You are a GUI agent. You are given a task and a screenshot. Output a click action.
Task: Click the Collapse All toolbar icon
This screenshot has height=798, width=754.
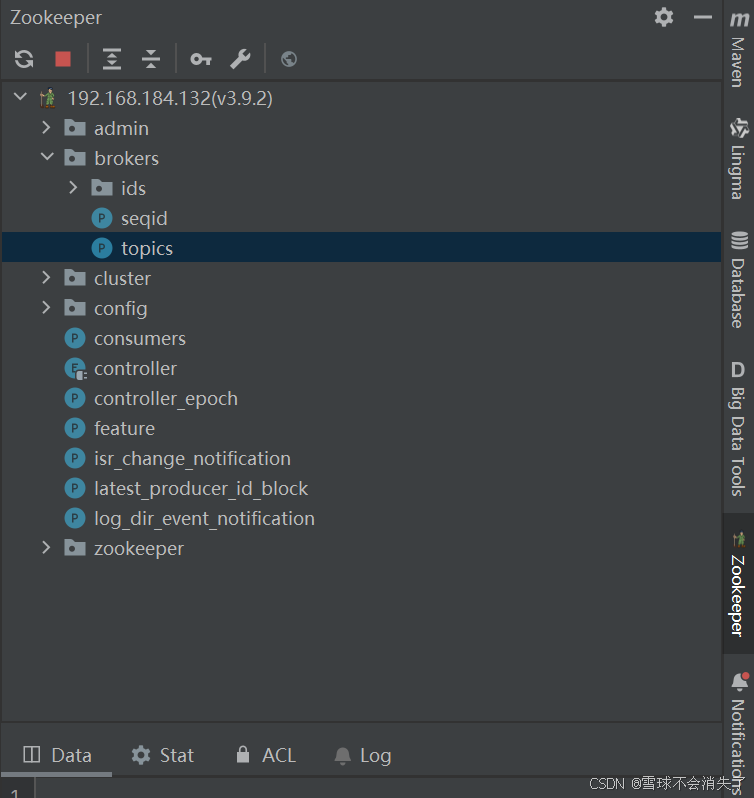click(151, 59)
